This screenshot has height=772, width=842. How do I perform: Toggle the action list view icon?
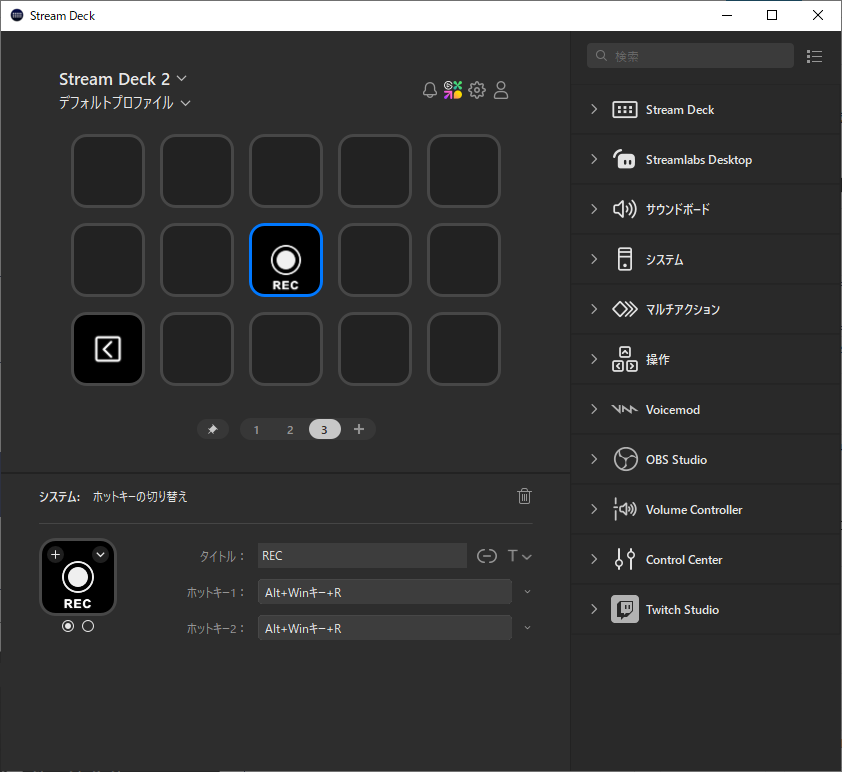tap(815, 56)
